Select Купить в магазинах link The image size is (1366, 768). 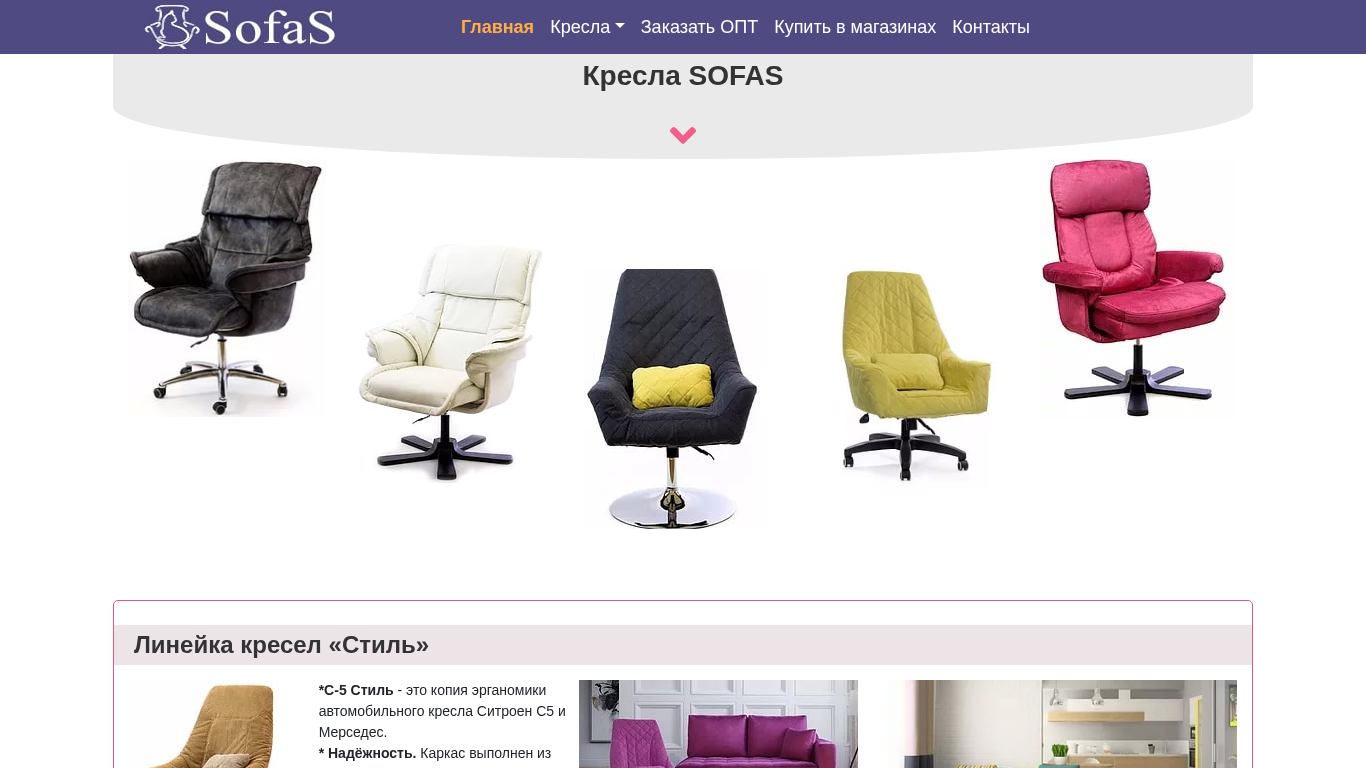(x=855, y=27)
